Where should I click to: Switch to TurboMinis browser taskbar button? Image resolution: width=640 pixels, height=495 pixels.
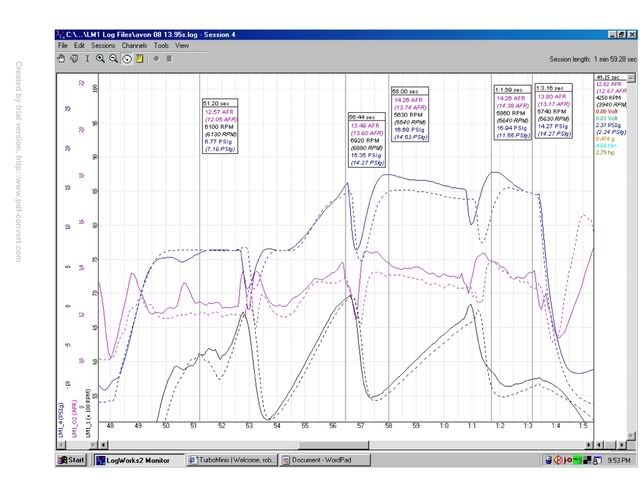click(233, 461)
